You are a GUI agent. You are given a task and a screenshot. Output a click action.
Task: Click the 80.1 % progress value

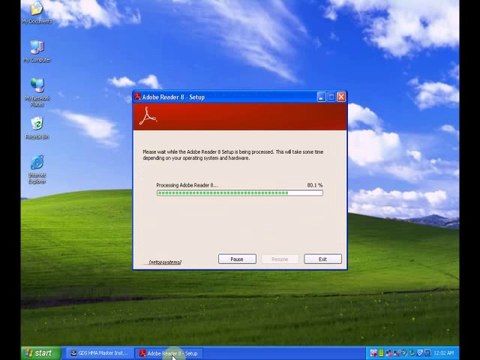(315, 185)
